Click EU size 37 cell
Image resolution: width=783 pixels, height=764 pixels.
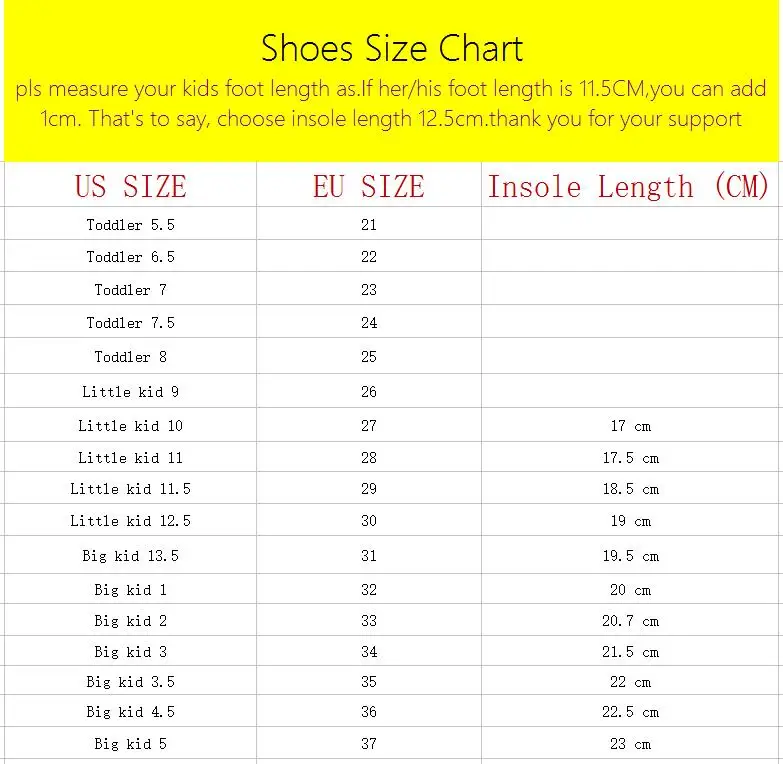[x=369, y=744]
